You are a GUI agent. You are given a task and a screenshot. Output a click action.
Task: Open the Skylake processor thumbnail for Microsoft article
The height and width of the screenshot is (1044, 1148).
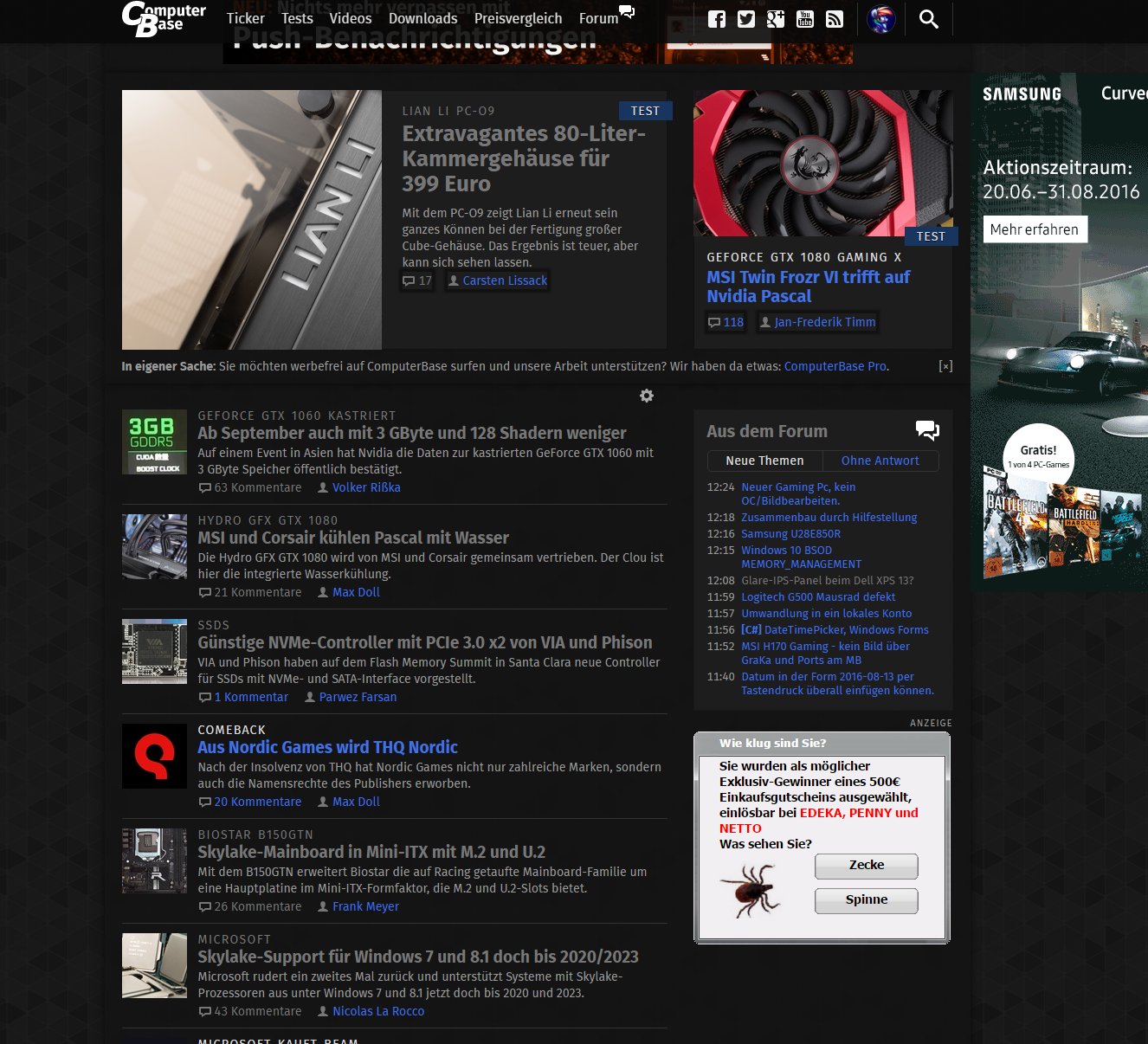coord(154,965)
